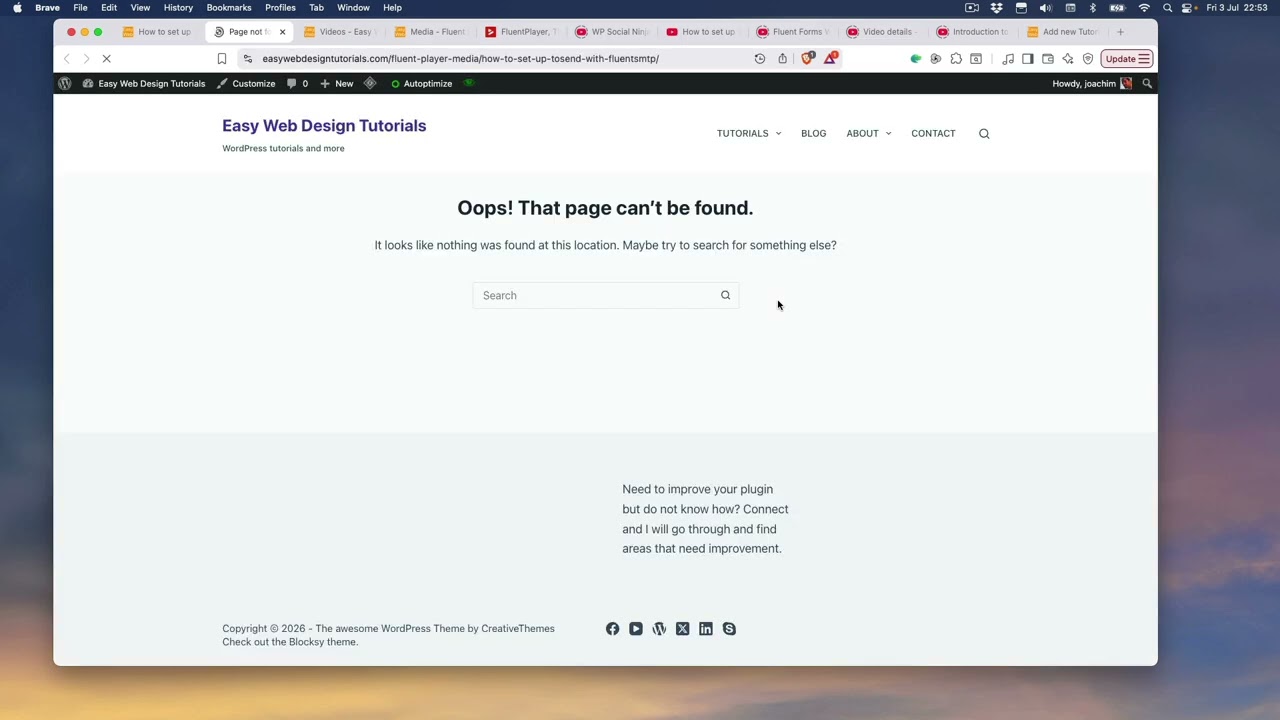Click the diamond icon in admin bar

point(370,84)
